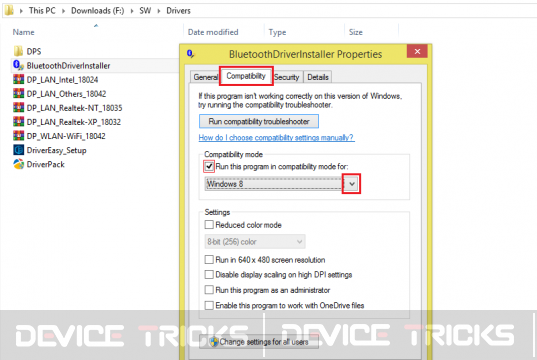537x360 pixels.
Task: Select the BluetoothDriverInstaller file icon
Action: tap(18, 65)
